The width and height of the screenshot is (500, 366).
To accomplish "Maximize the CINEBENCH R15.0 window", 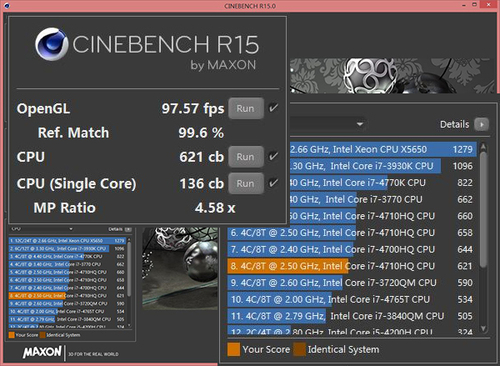I will [x=475, y=5].
